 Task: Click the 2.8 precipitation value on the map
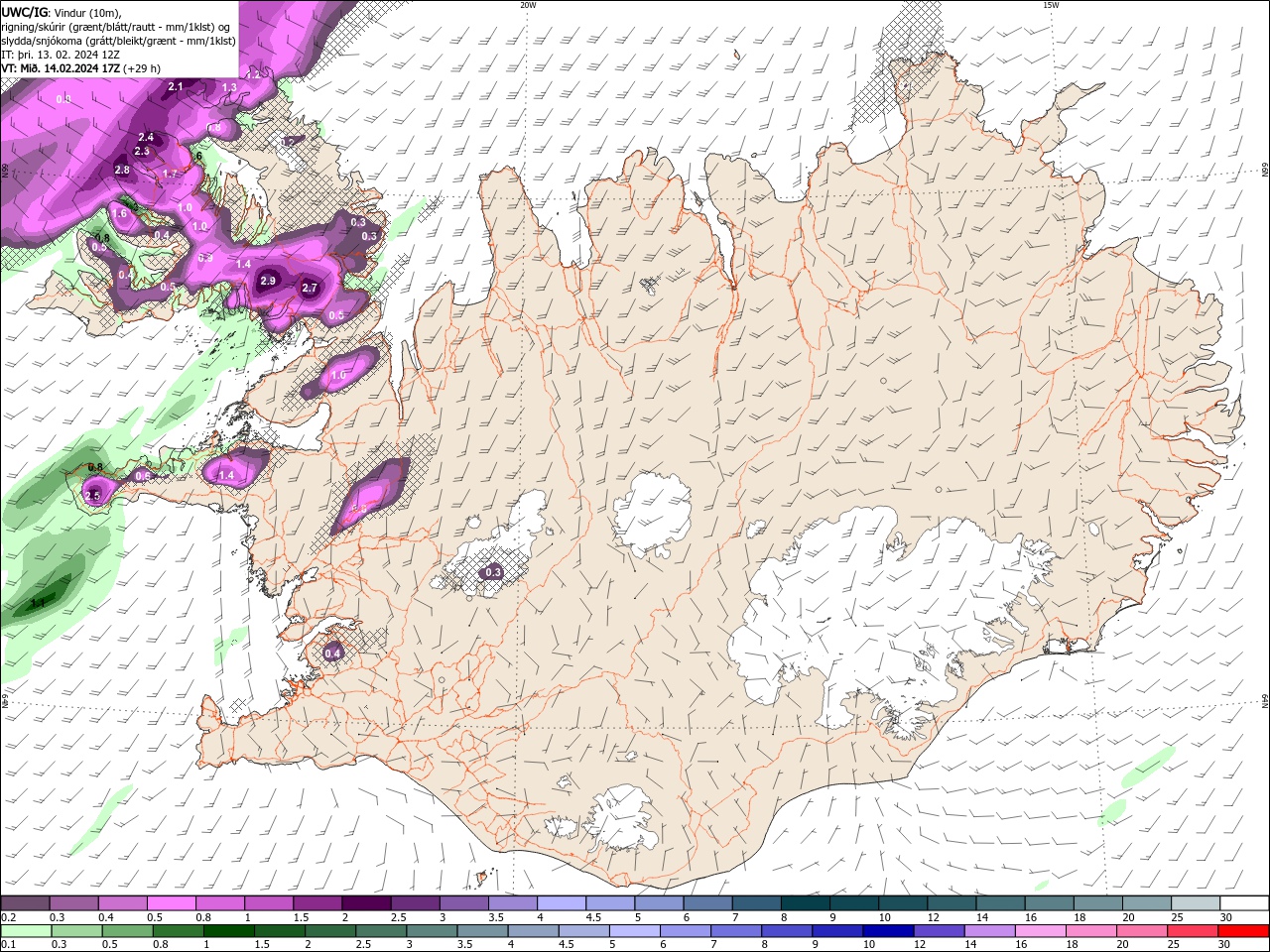(x=122, y=170)
